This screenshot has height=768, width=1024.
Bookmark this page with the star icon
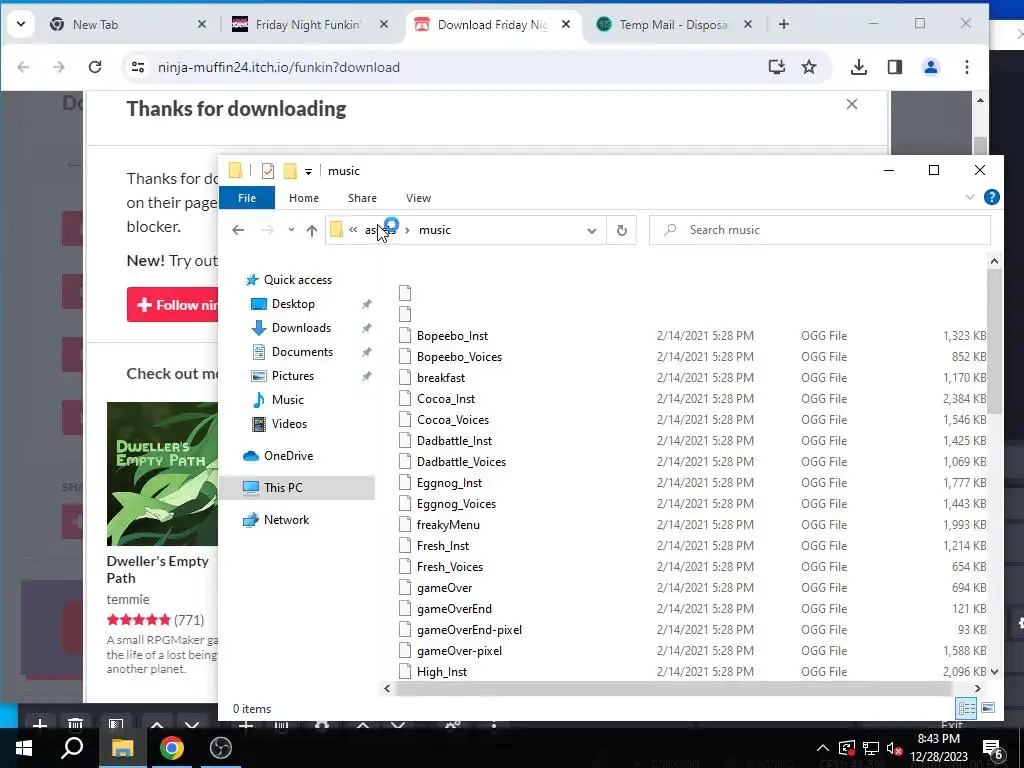coord(809,67)
